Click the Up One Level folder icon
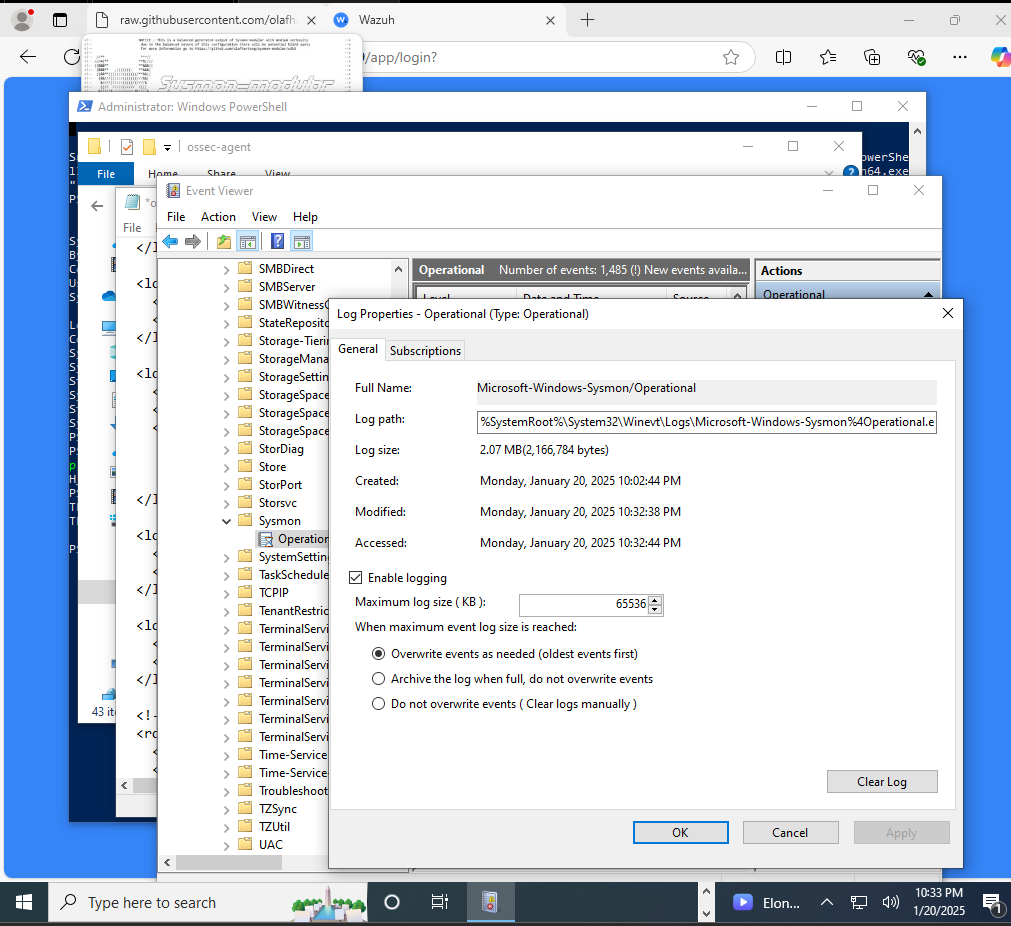The width and height of the screenshot is (1011, 926). coord(223,241)
